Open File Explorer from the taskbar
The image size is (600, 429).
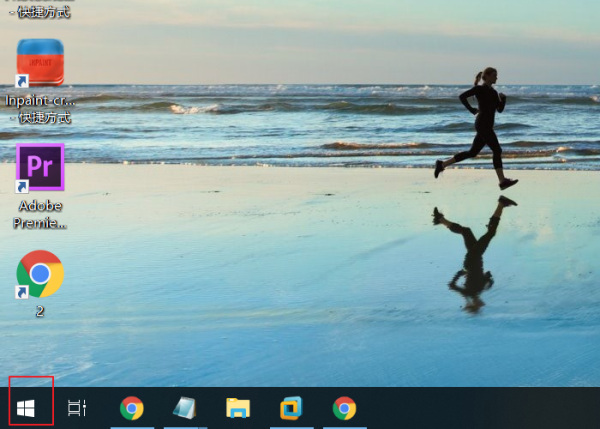tap(238, 408)
